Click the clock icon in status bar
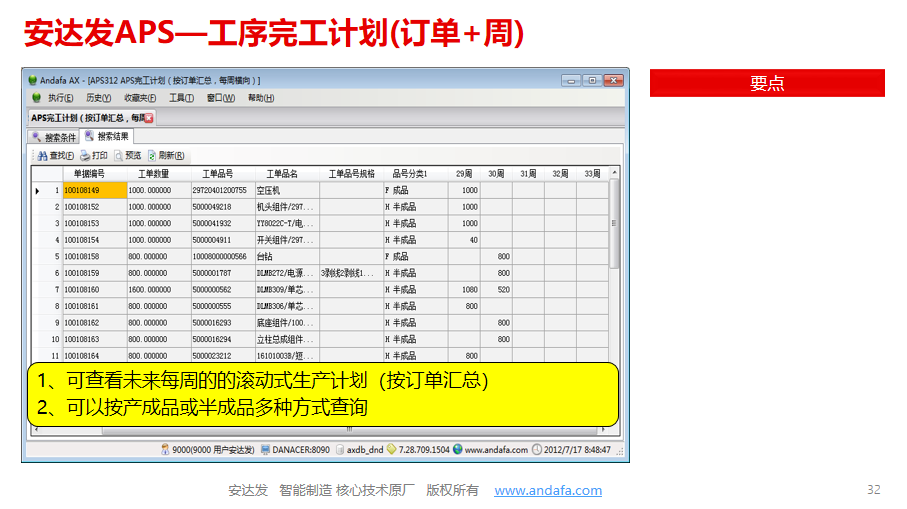 tap(537, 449)
